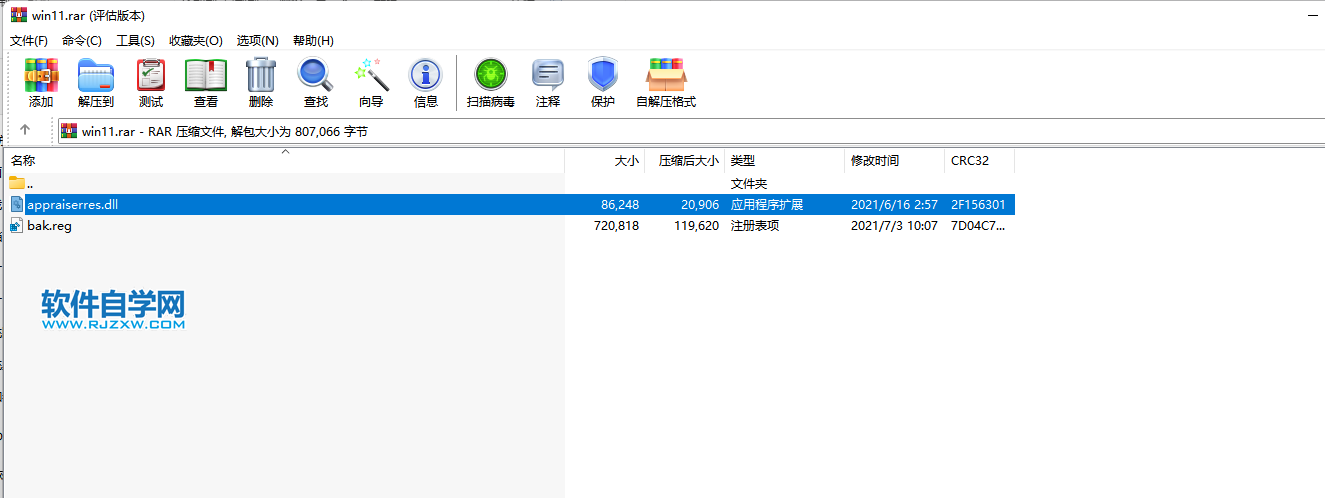Viewport: 1325px width, 498px height.
Task: Open the 命令(C) menu
Action: [82, 40]
